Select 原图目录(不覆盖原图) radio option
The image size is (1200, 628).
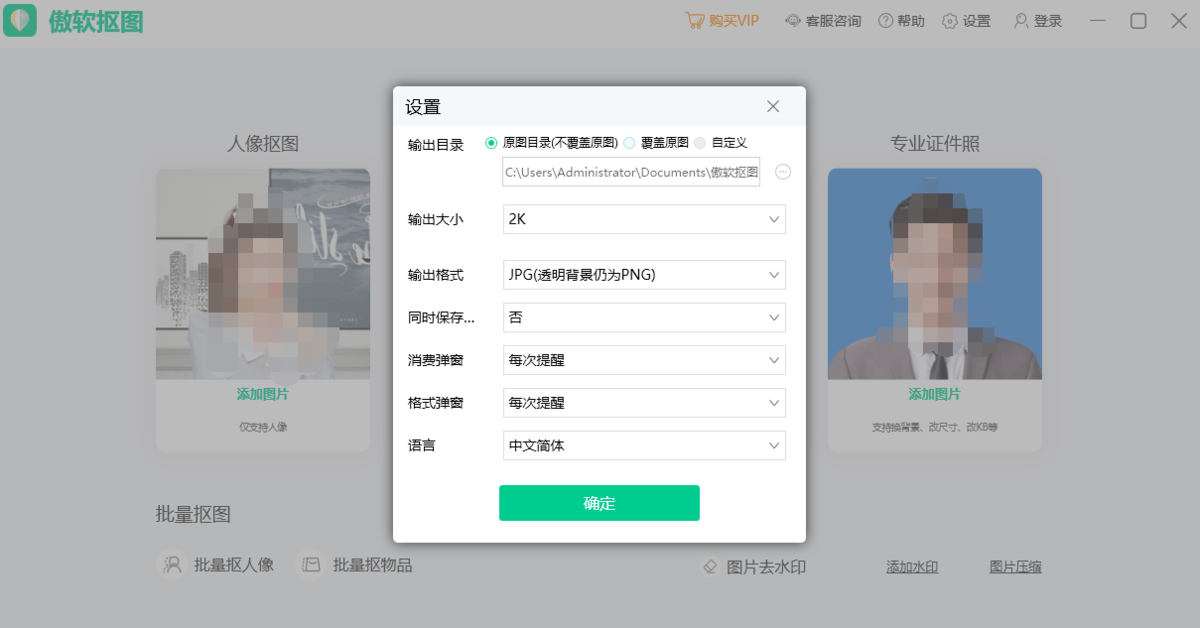491,143
